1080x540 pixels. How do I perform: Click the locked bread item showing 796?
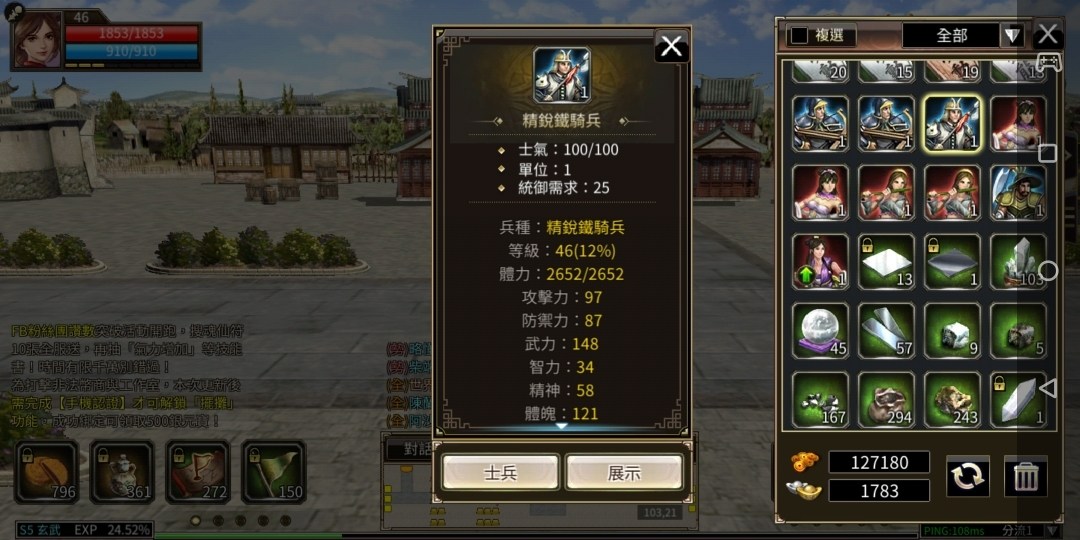click(x=47, y=472)
